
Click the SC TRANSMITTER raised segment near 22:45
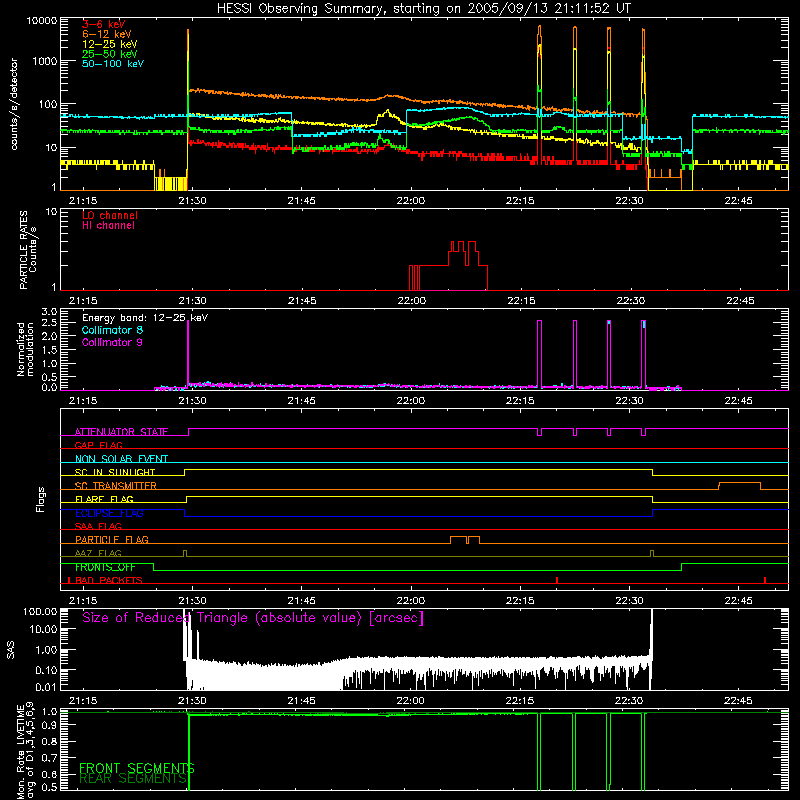(740, 486)
